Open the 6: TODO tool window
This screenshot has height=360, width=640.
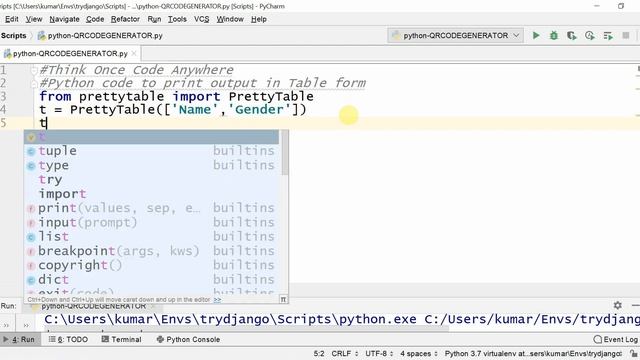[68, 339]
